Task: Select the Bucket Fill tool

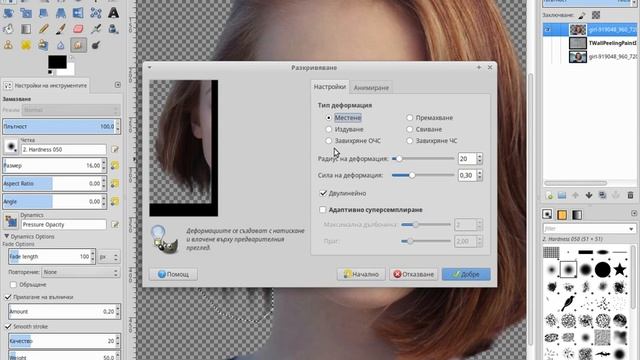Action: (8, 29)
